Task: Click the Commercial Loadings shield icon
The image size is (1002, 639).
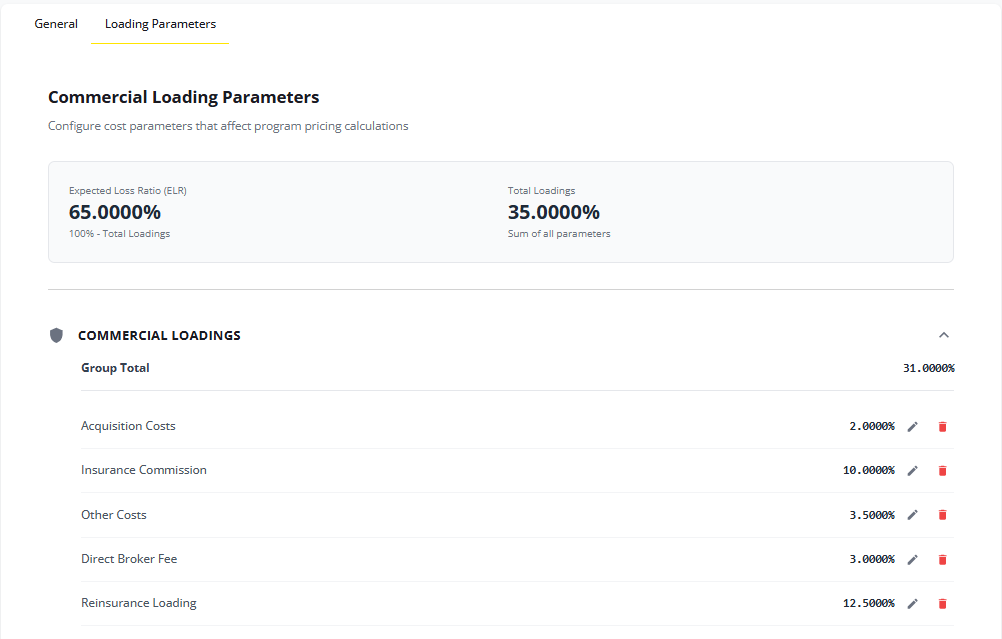Action: coord(57,335)
